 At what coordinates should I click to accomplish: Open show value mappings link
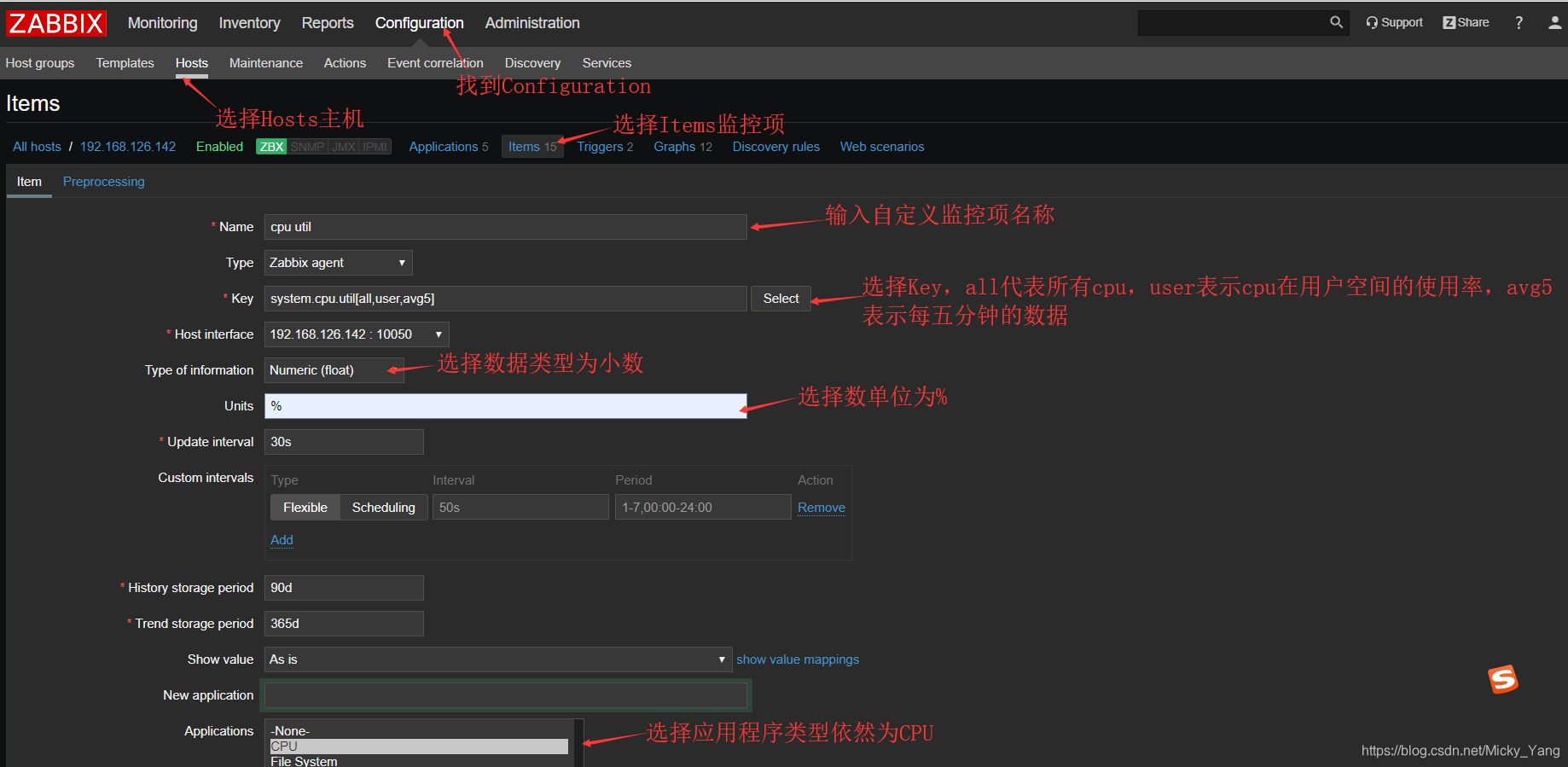point(798,660)
